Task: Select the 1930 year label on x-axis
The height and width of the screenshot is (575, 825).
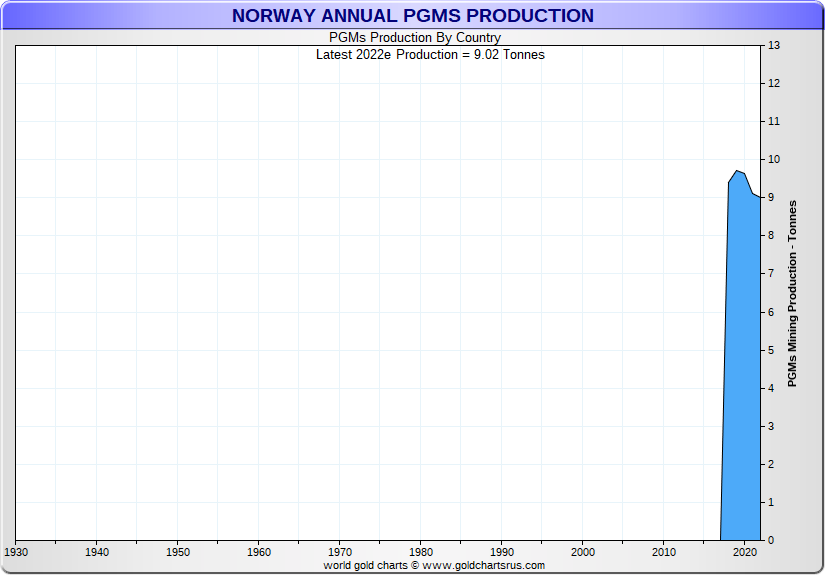Action: [x=16, y=552]
